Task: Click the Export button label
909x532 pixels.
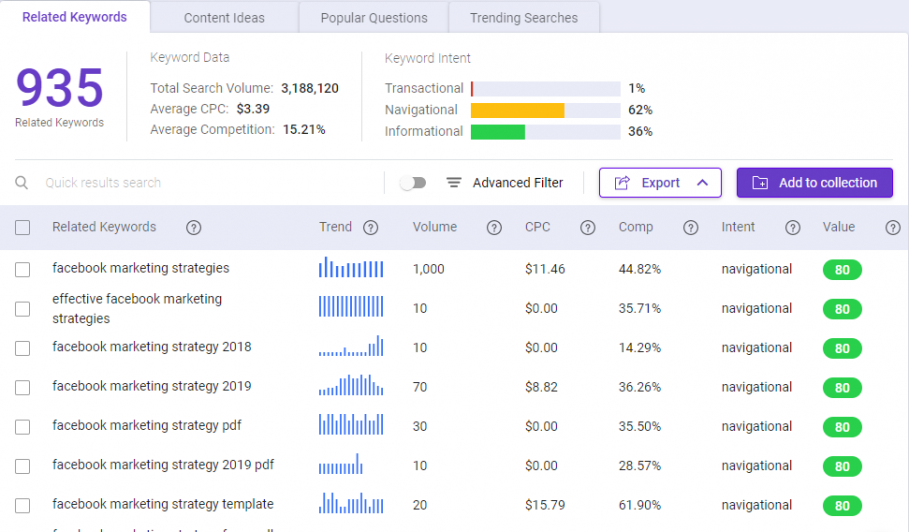Action: point(660,183)
